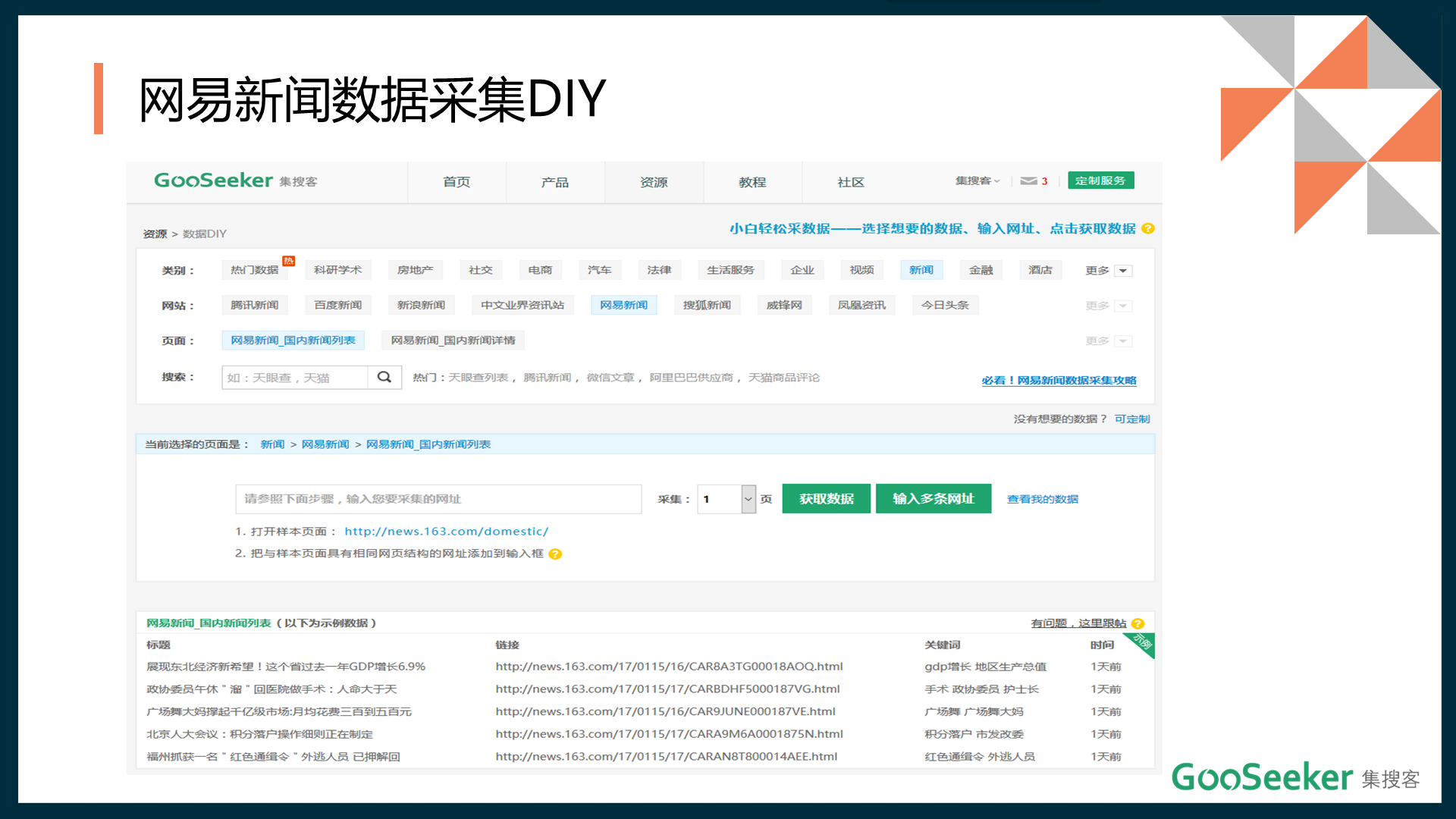Image resolution: width=1456 pixels, height=819 pixels.
Task: Select 社交 category
Action: (x=481, y=270)
